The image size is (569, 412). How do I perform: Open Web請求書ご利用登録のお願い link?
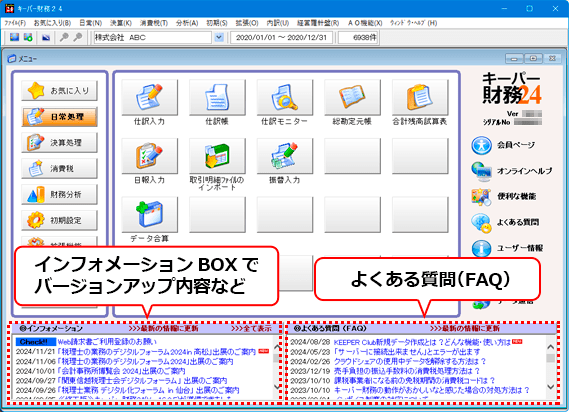click(107, 342)
